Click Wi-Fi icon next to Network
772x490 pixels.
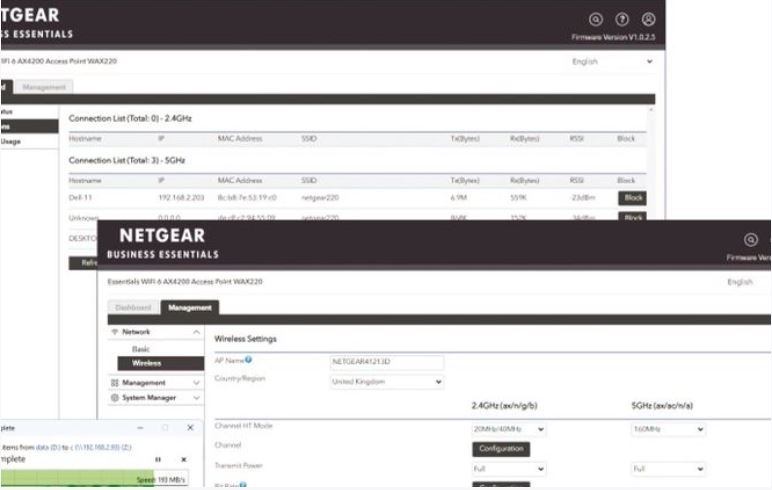(115, 332)
